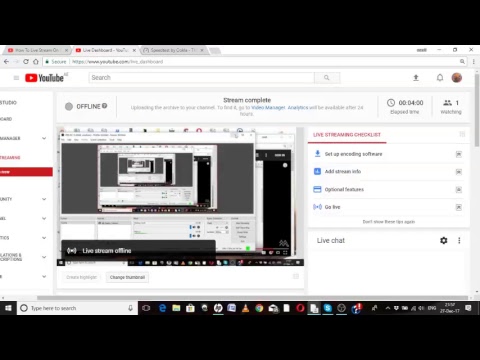Viewport: 480px width, 360px height.
Task: Switch to Speedtest by Ookla tab
Action: coord(173,50)
